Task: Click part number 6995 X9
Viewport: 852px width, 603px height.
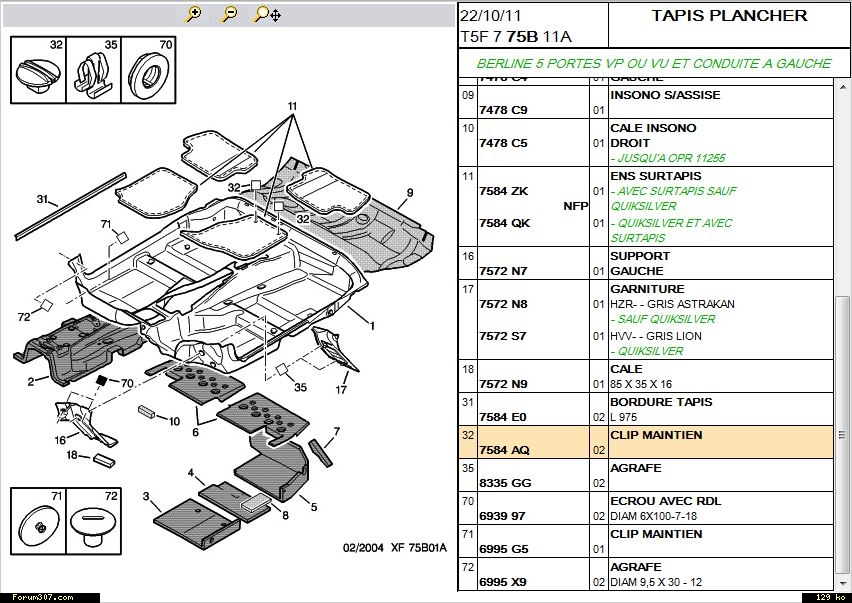Action: point(503,581)
